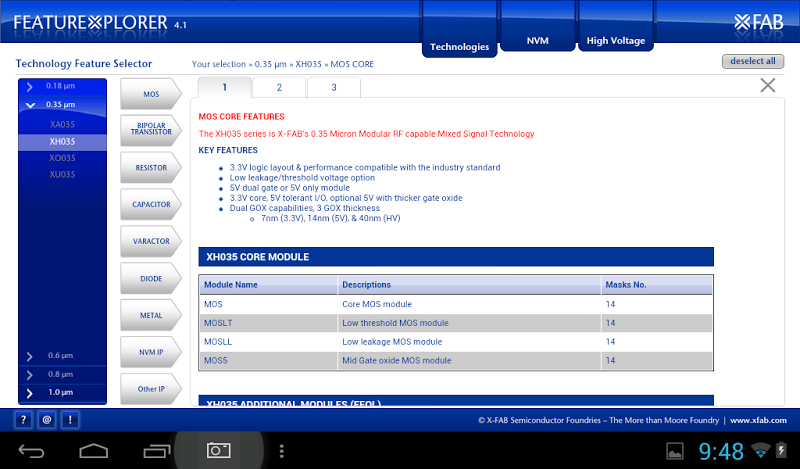Choose the Resistor feature button
The height and width of the screenshot is (469, 800).
tap(151, 167)
